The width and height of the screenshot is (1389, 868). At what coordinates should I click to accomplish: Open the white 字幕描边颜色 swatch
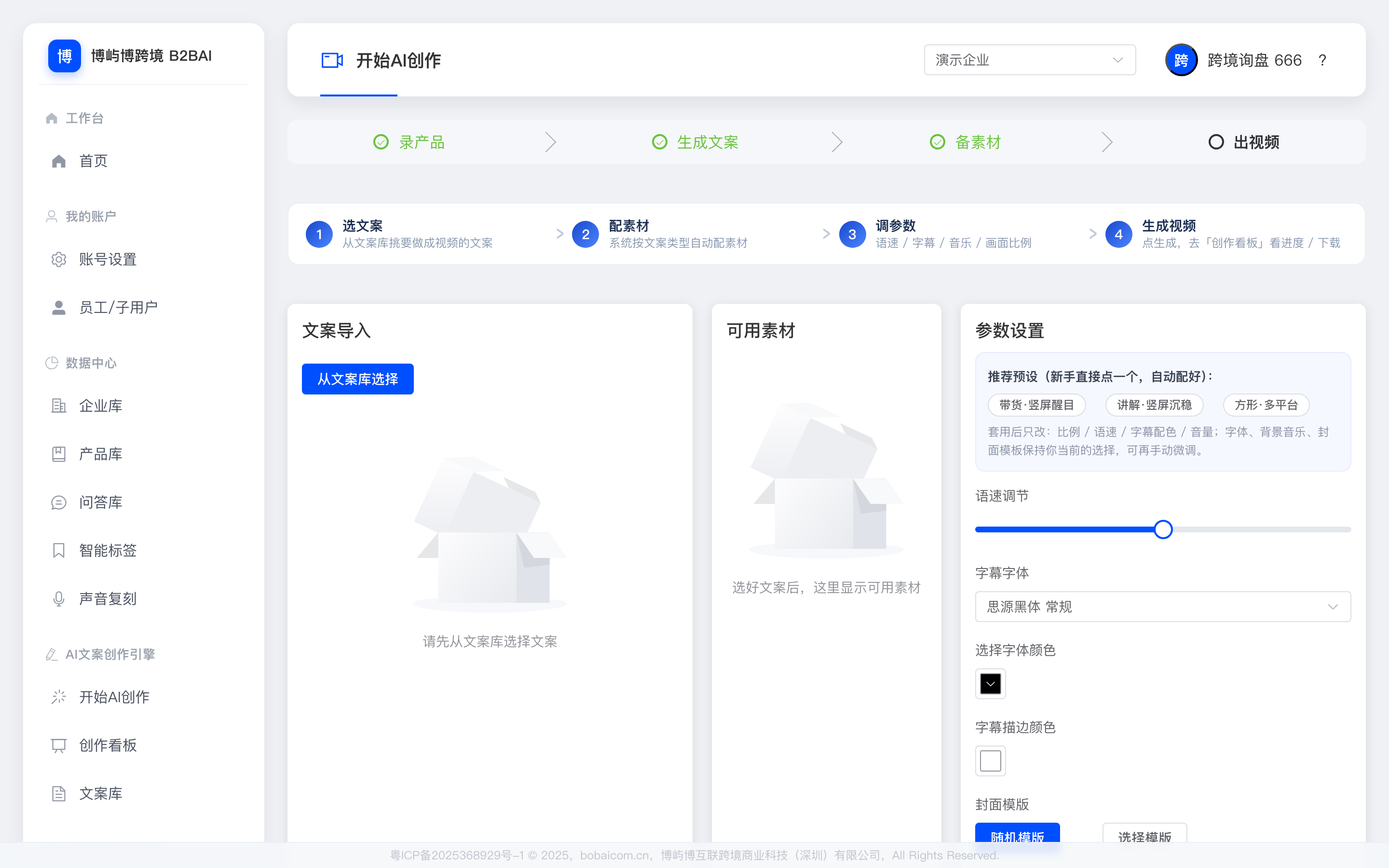(x=990, y=761)
